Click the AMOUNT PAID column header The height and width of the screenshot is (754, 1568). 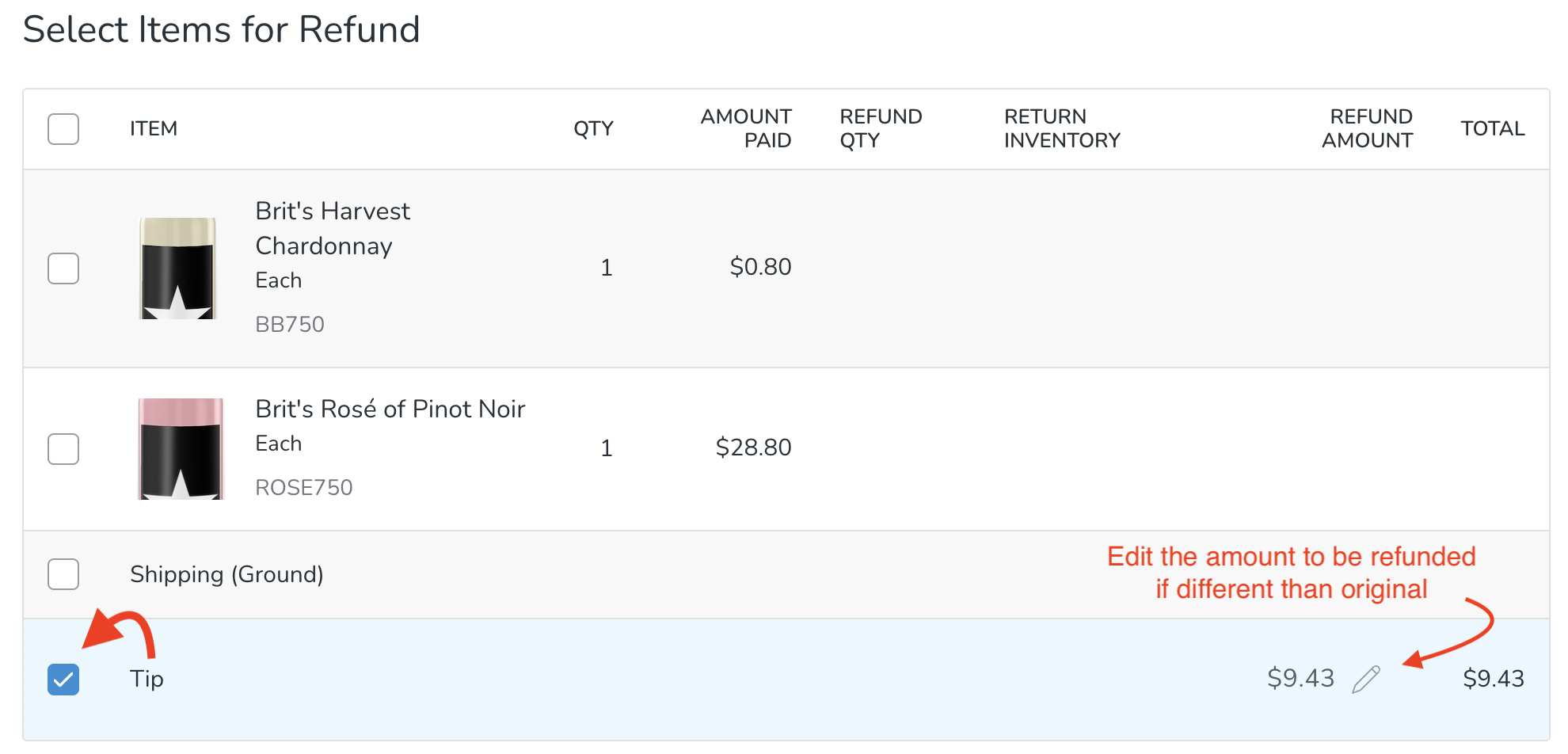tap(745, 128)
